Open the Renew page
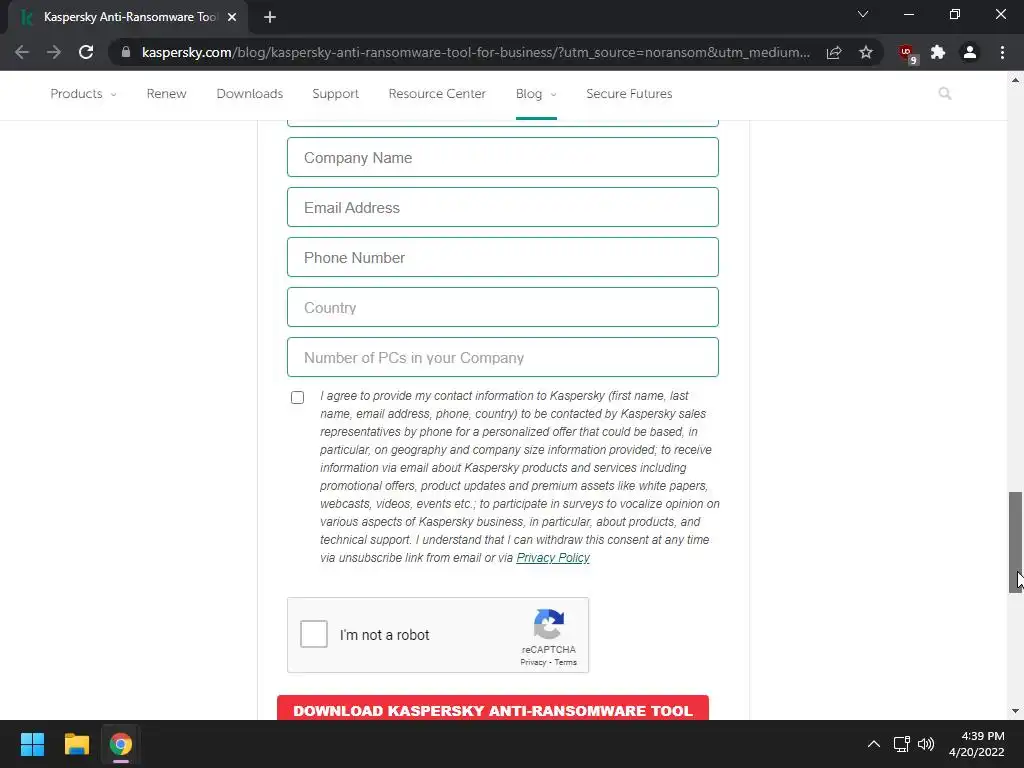The width and height of the screenshot is (1024, 768). click(x=167, y=93)
